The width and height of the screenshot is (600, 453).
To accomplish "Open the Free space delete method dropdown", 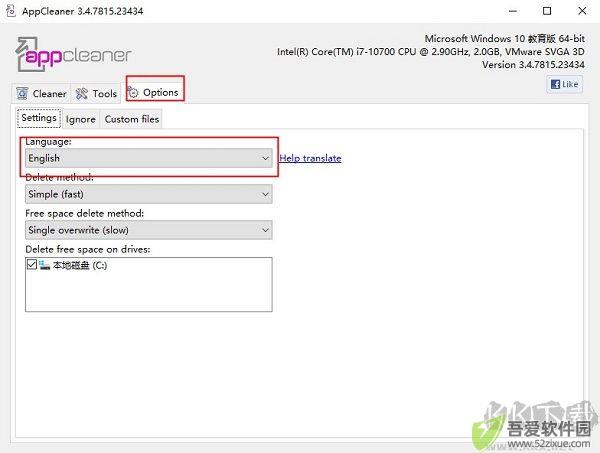I will click(148, 230).
